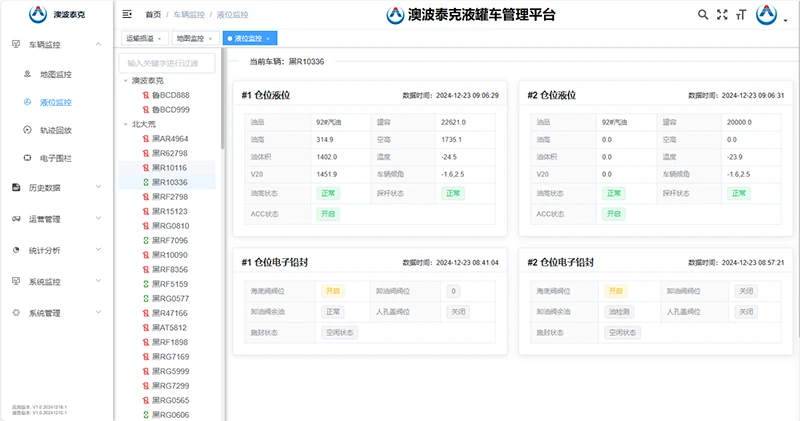
Task: Click green status icon beside 黑RF5159
Action: pos(146,284)
